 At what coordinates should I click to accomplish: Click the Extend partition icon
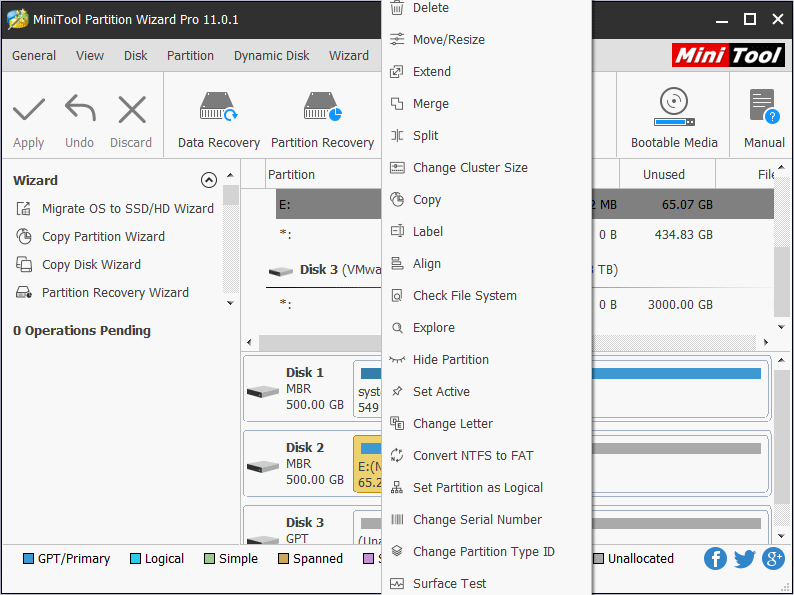pos(397,71)
